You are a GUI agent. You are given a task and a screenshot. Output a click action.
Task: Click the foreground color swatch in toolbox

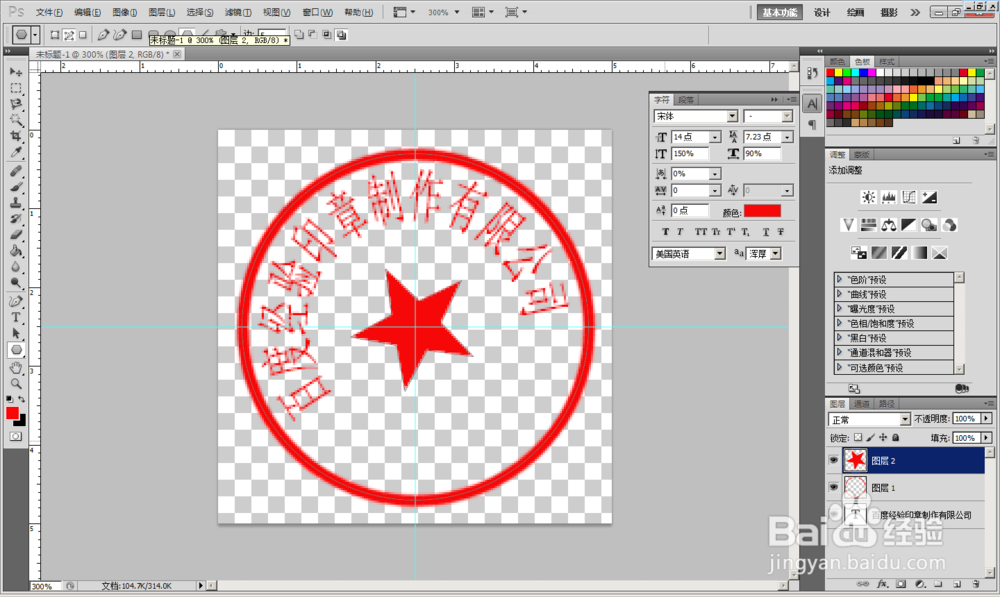coord(12,413)
